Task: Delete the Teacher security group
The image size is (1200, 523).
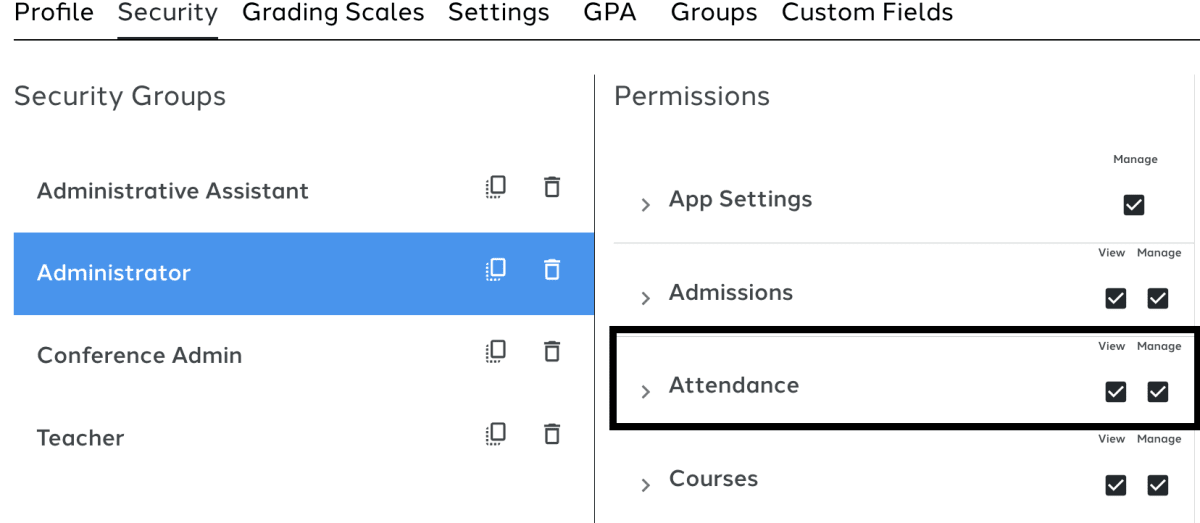Action: [551, 434]
